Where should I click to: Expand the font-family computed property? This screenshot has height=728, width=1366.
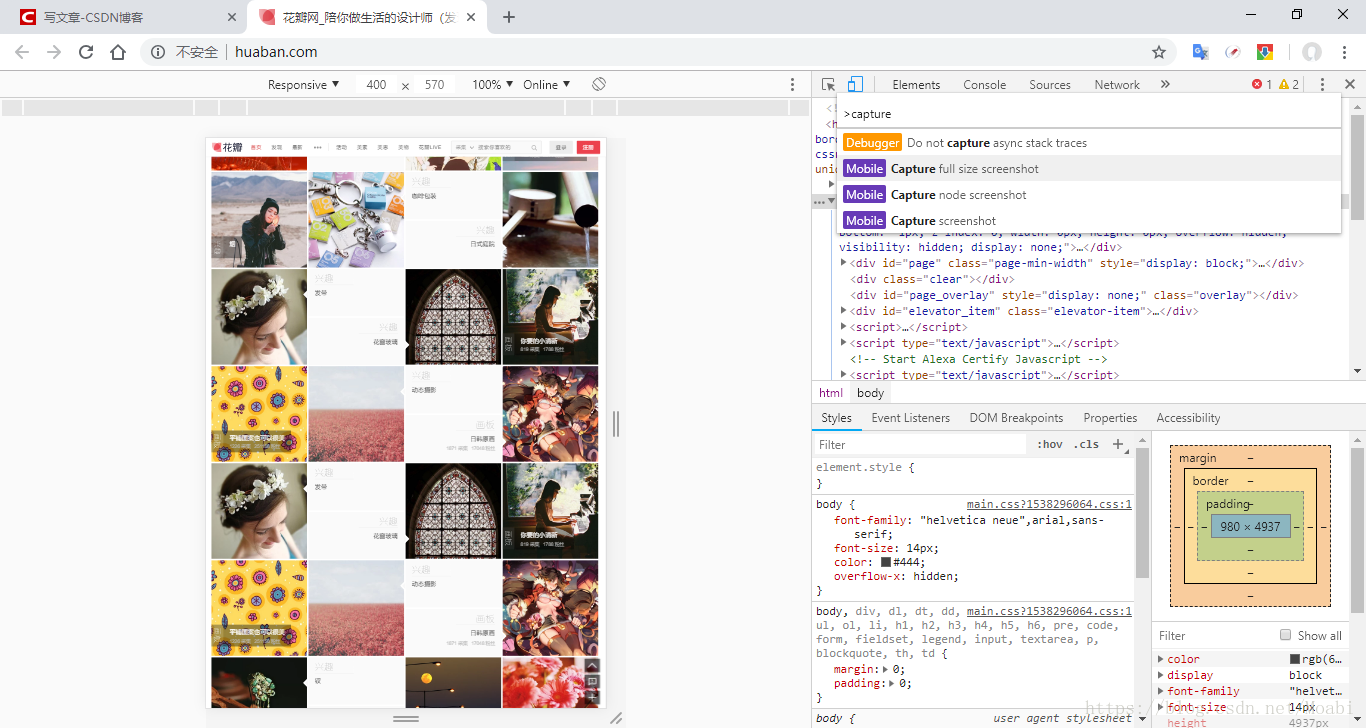(x=1161, y=691)
